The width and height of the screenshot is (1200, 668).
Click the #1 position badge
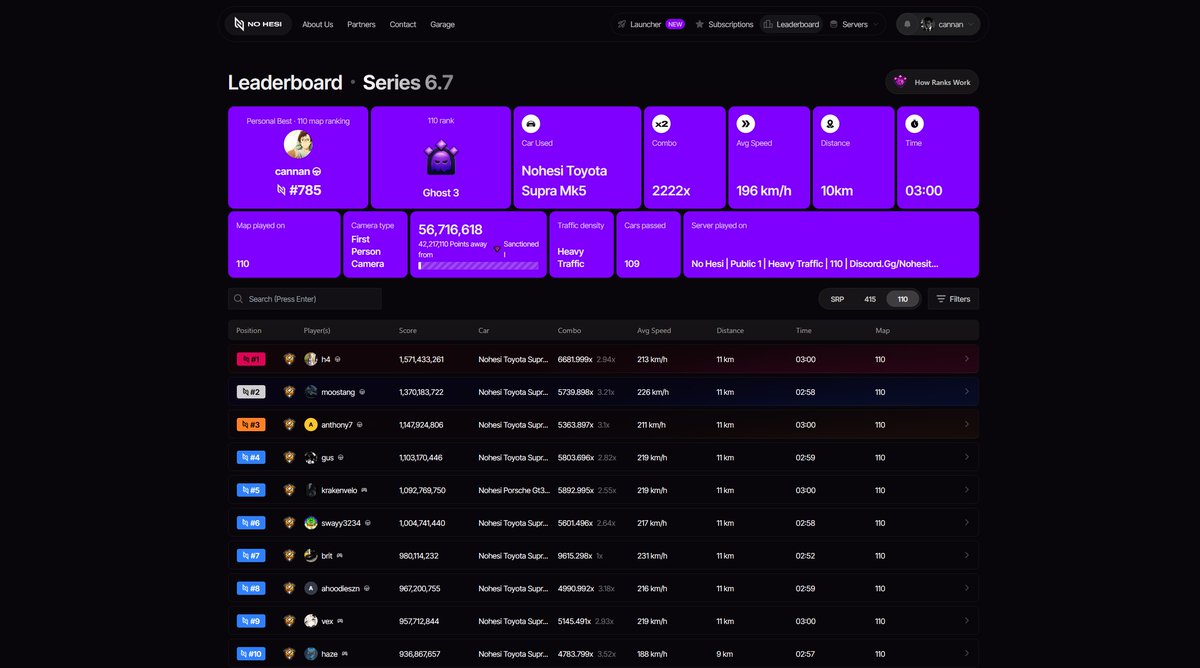(251, 359)
